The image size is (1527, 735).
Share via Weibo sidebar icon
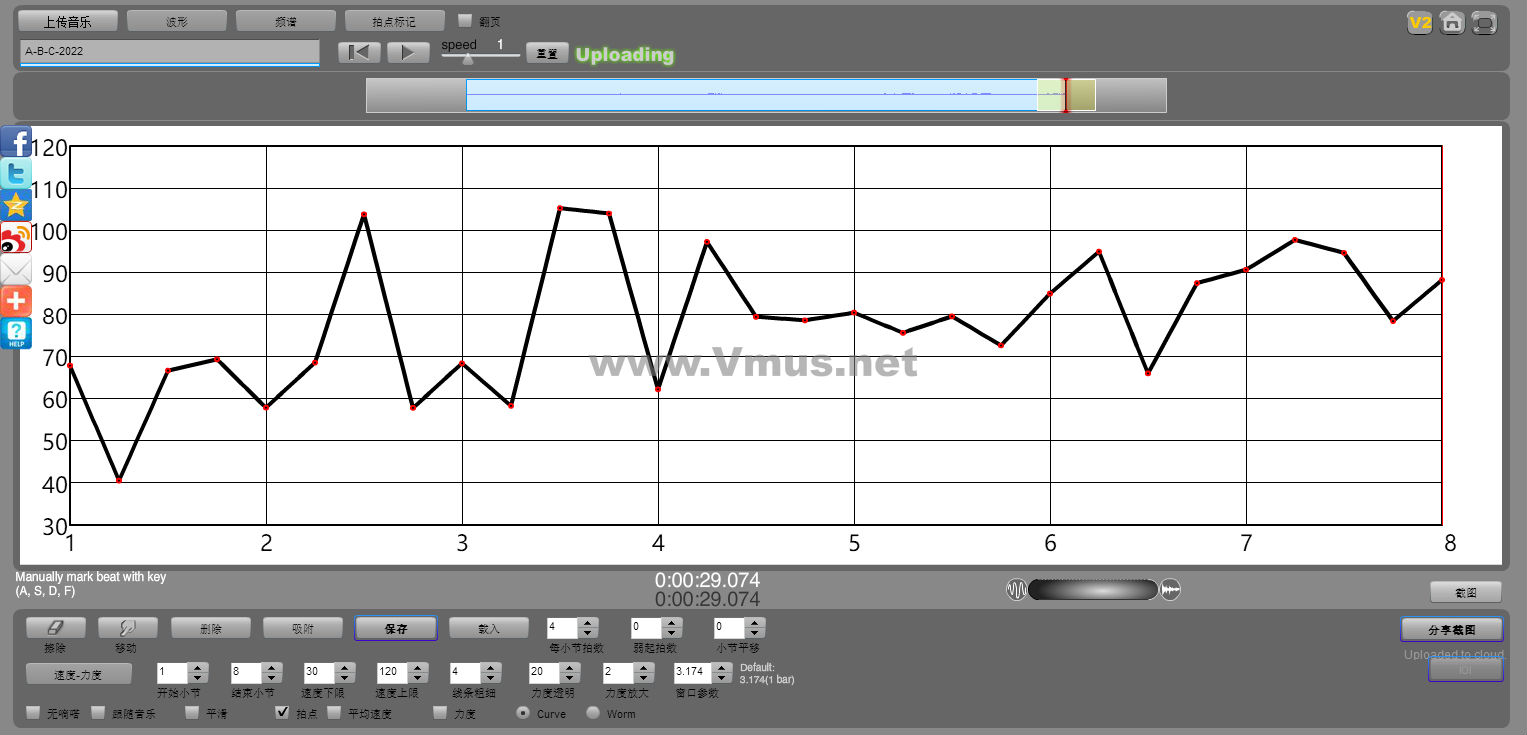click(16, 238)
